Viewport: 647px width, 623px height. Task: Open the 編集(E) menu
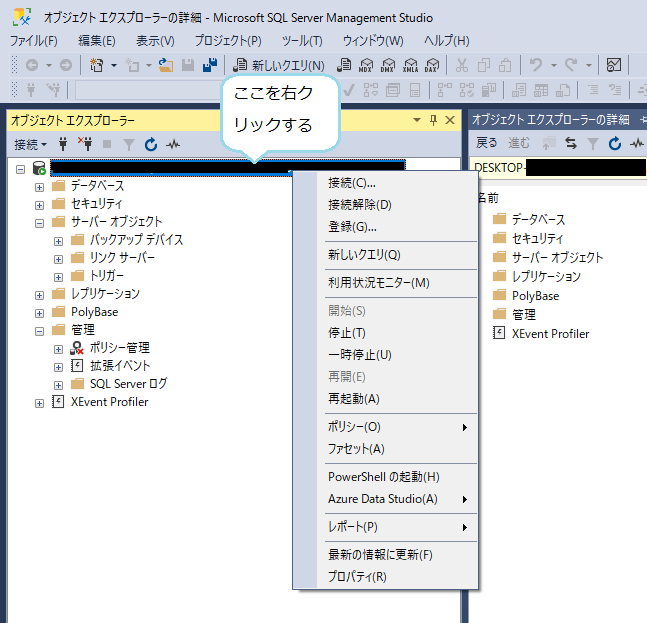pyautogui.click(x=97, y=41)
